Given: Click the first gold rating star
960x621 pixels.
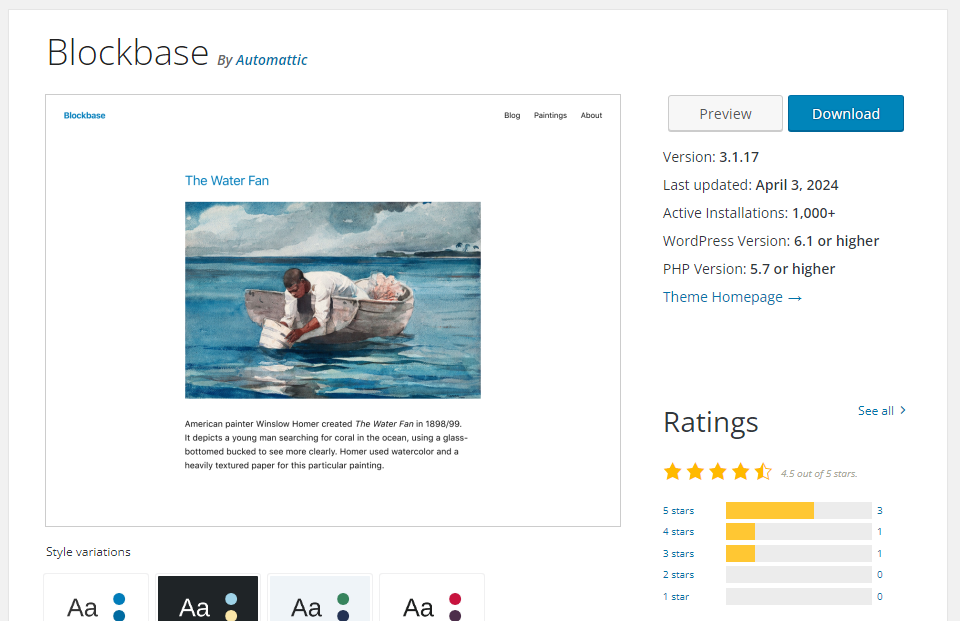Looking at the screenshot, I should 672,472.
